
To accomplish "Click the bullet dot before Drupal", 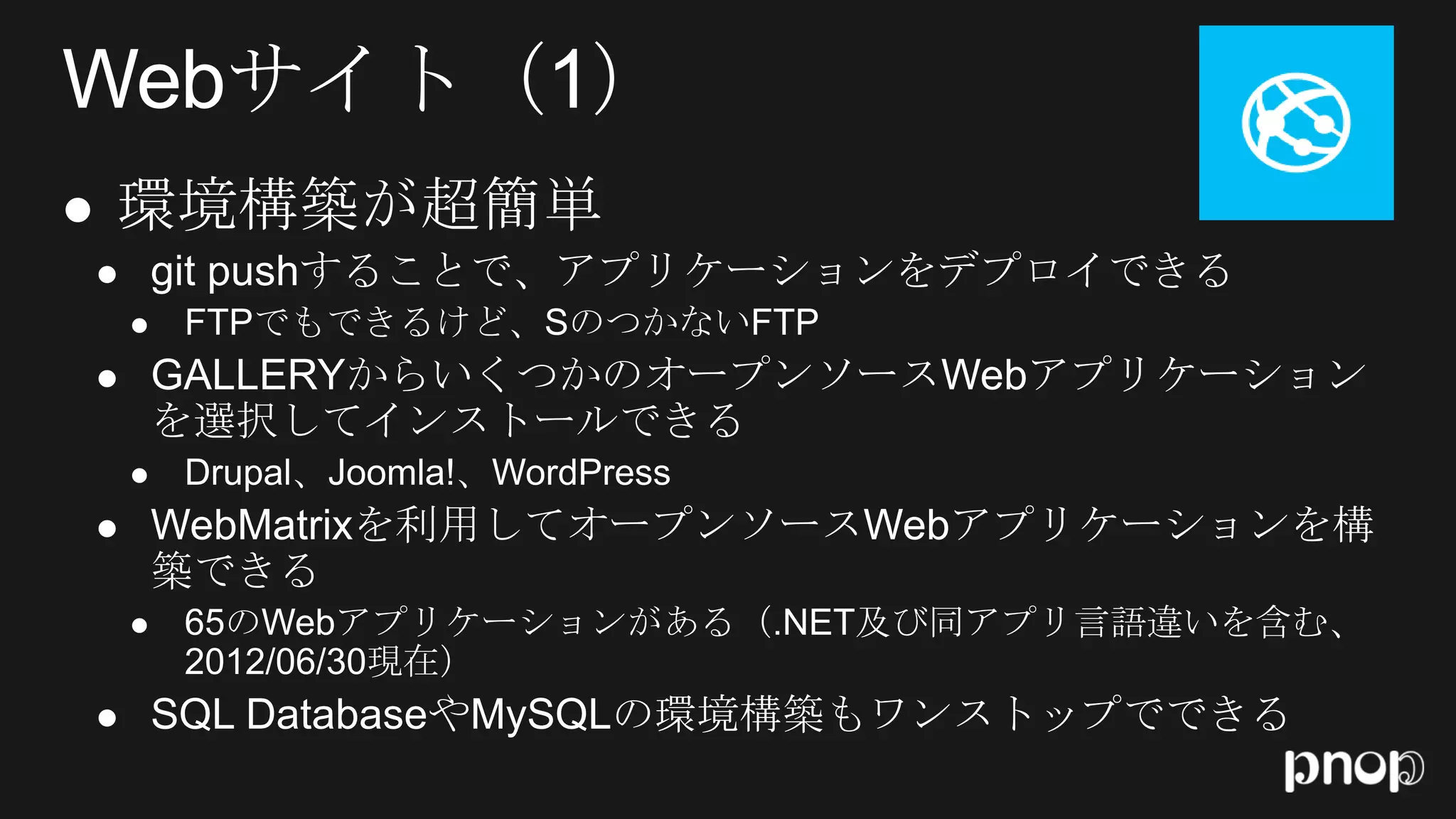I will (140, 476).
